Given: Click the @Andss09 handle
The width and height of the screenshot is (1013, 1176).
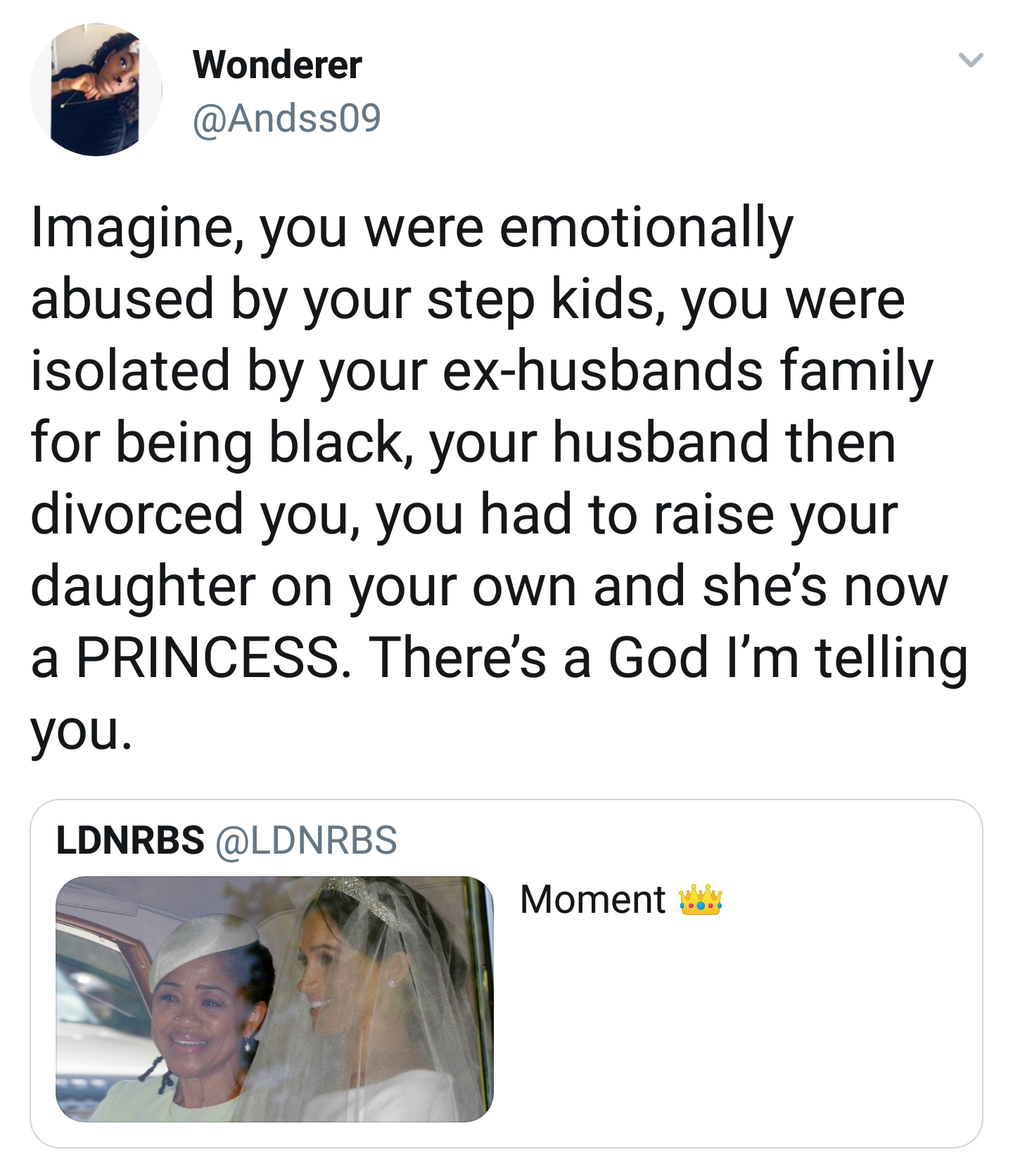Looking at the screenshot, I should pos(286,118).
